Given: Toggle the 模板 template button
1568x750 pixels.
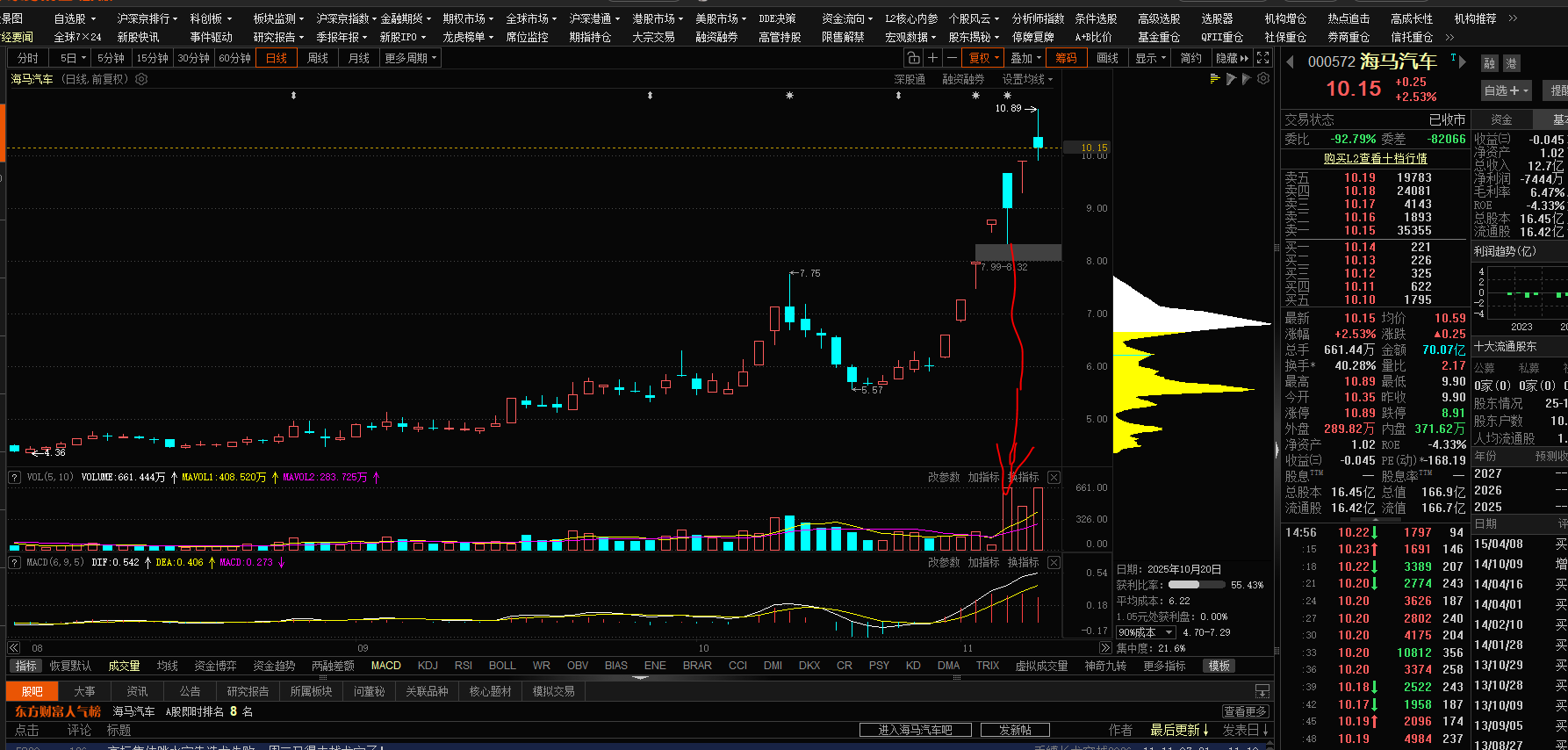Looking at the screenshot, I should click(x=1219, y=666).
